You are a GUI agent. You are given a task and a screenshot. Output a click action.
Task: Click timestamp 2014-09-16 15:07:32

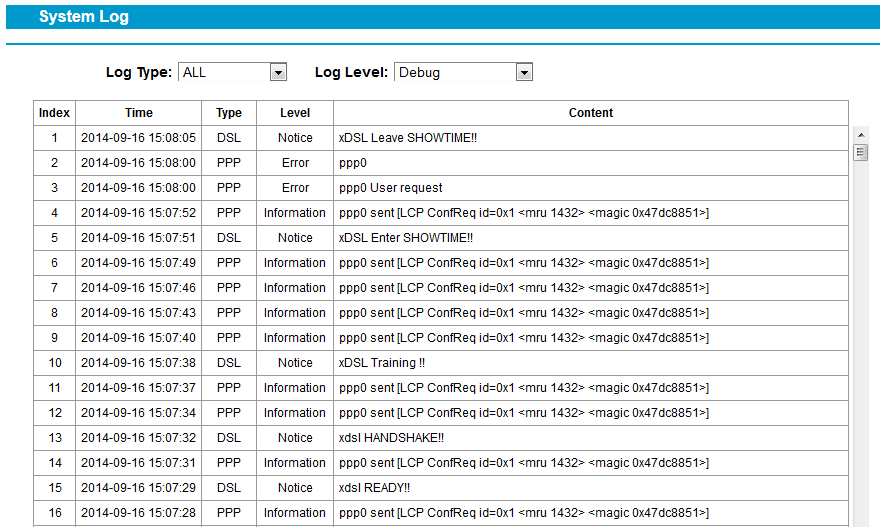pos(139,438)
